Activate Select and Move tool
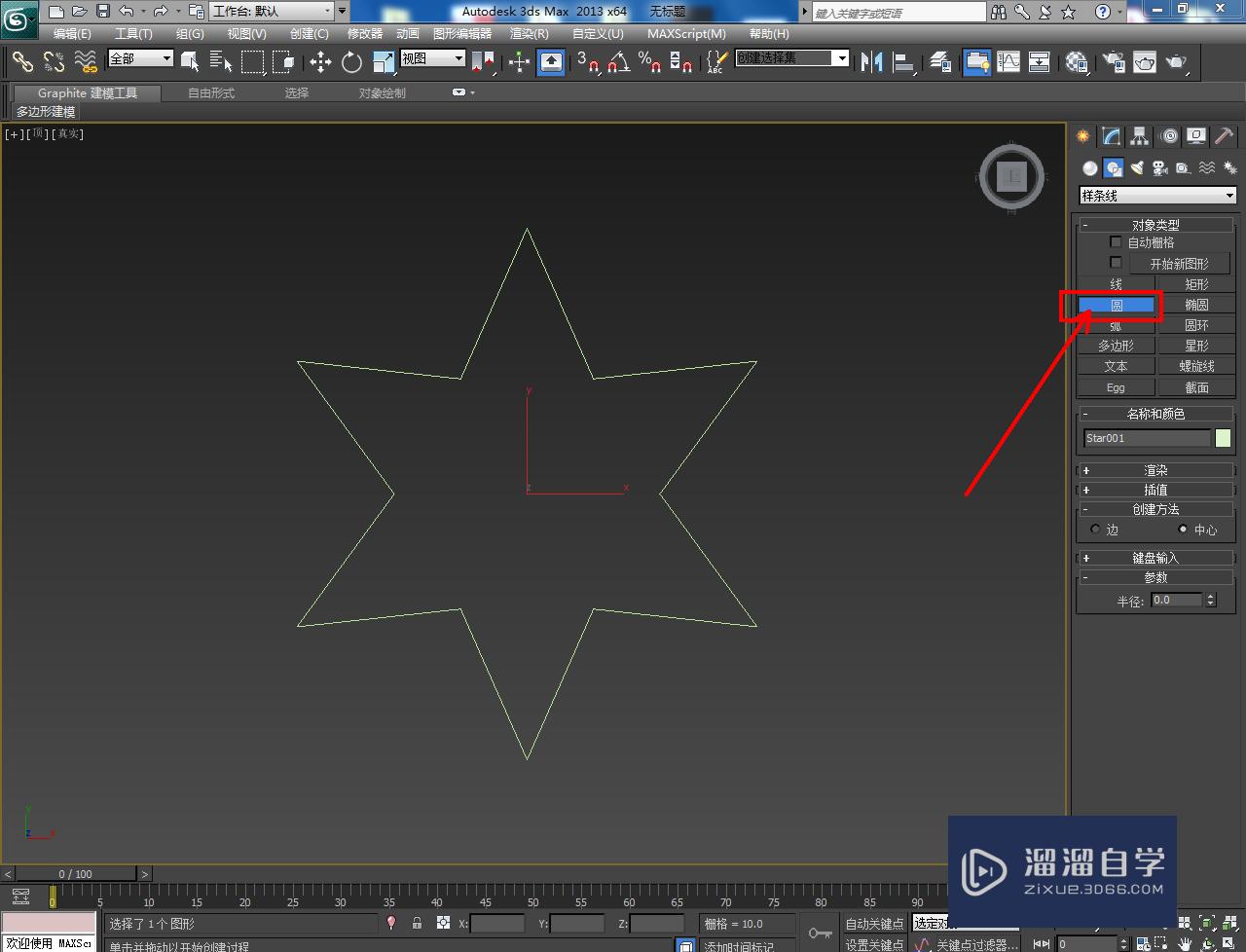1246x952 pixels. 320,61
